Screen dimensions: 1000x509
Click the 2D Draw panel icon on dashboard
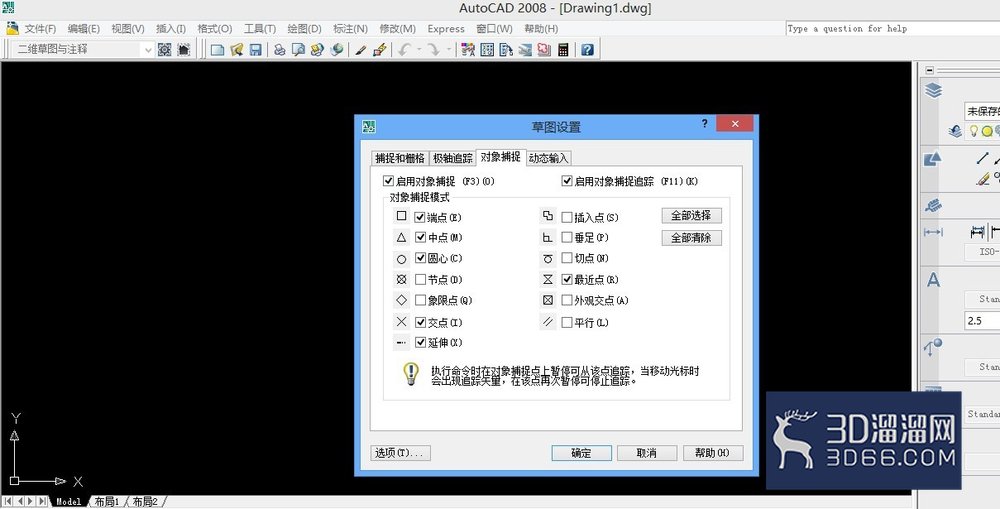point(932,159)
